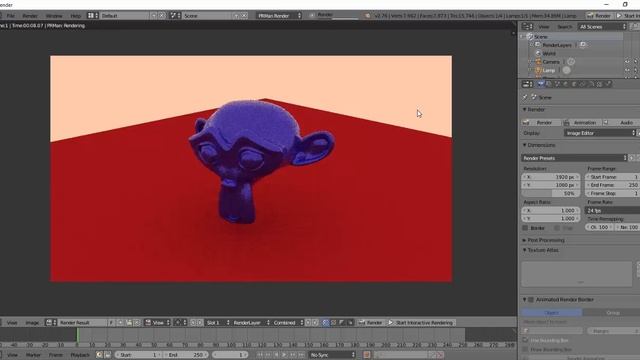Click the scene browse icon in header
This screenshot has width=640, height=360.
tap(176, 16)
